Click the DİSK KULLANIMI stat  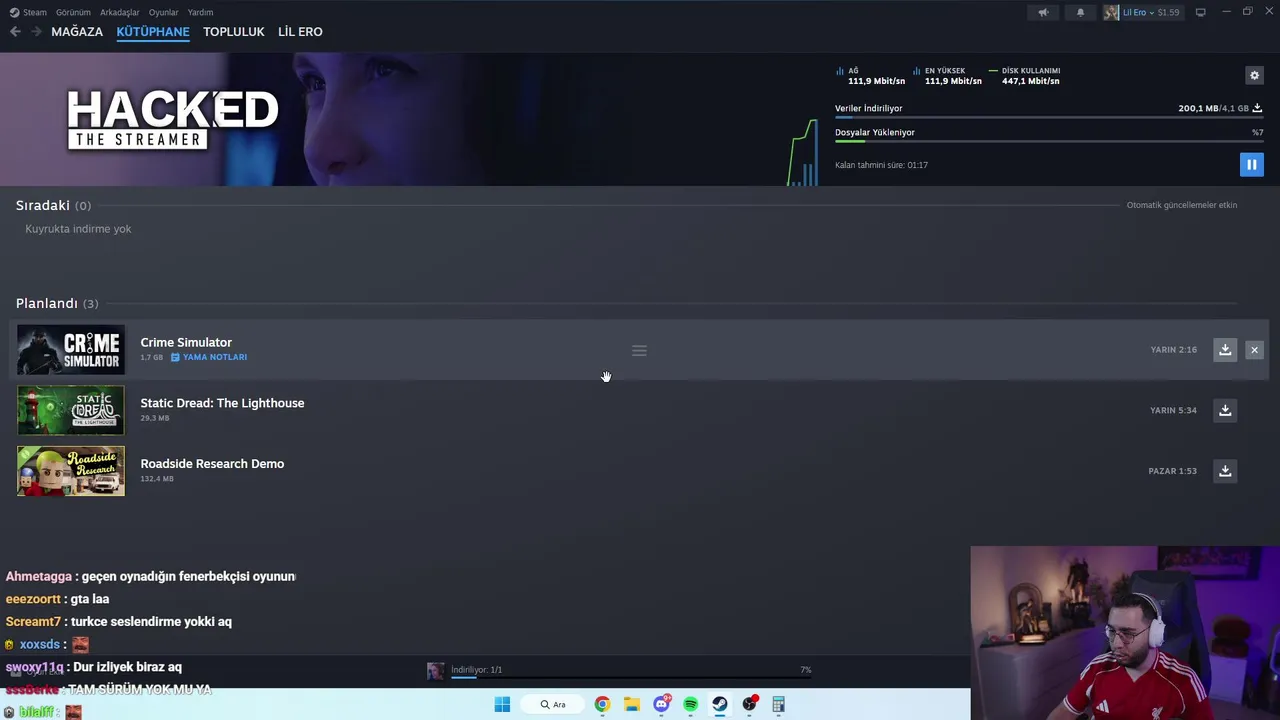[x=1024, y=76]
